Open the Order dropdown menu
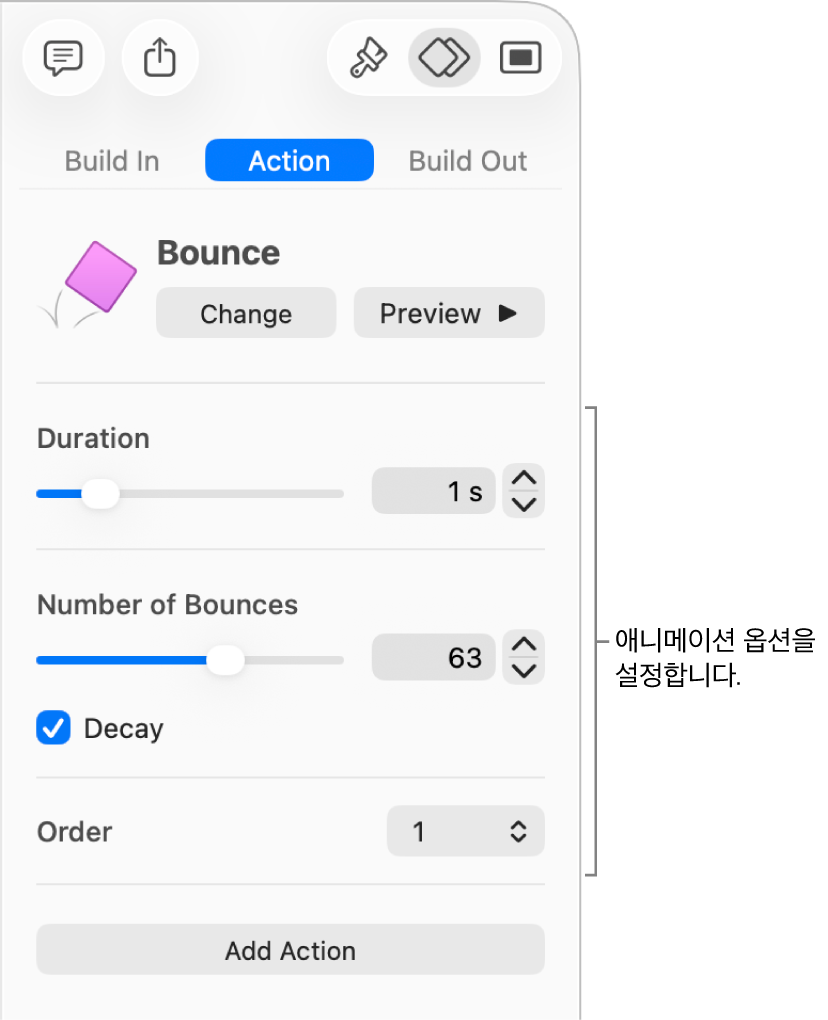This screenshot has width=828, height=1020. pos(466,831)
